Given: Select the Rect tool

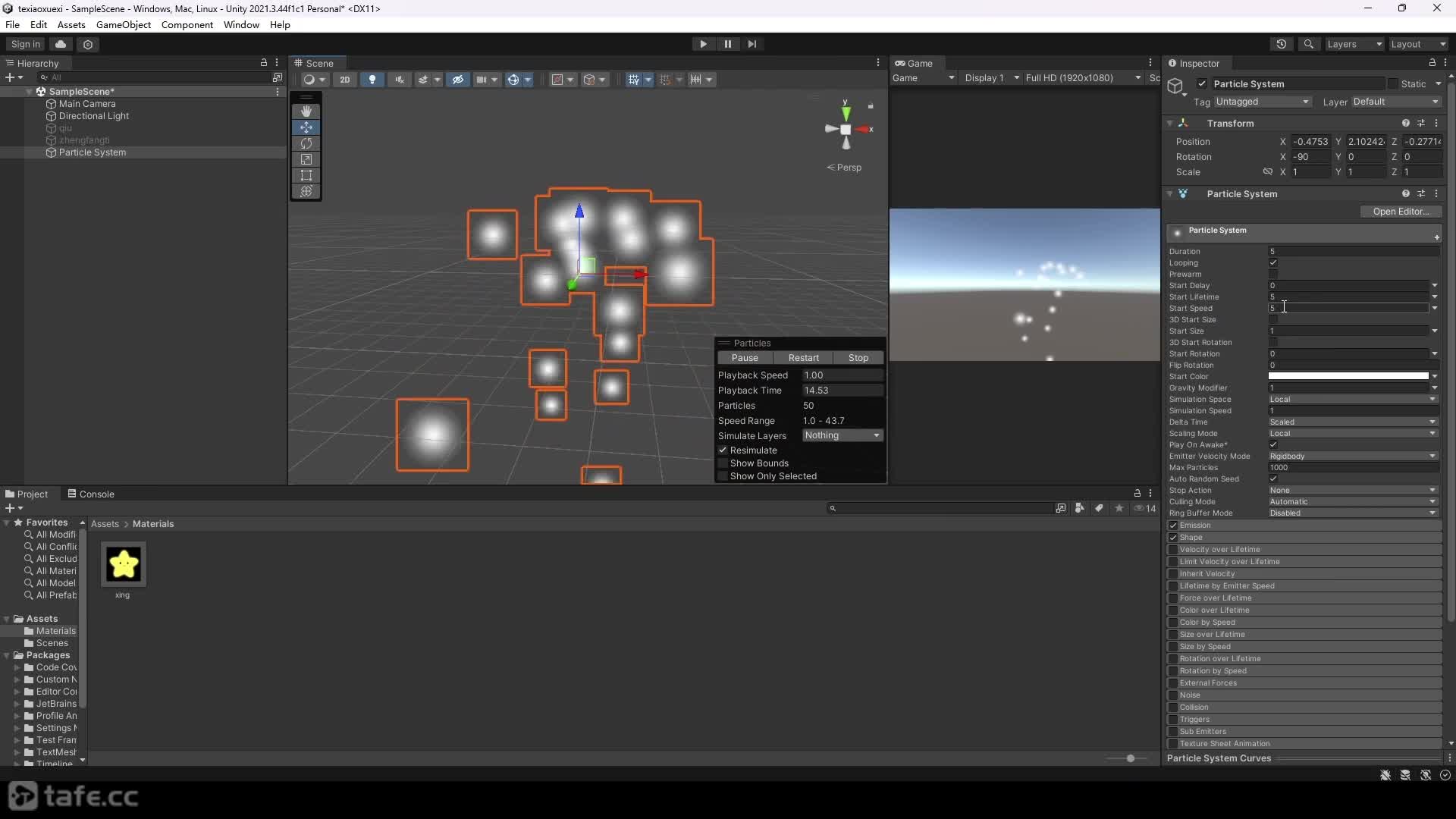Looking at the screenshot, I should pos(306,175).
